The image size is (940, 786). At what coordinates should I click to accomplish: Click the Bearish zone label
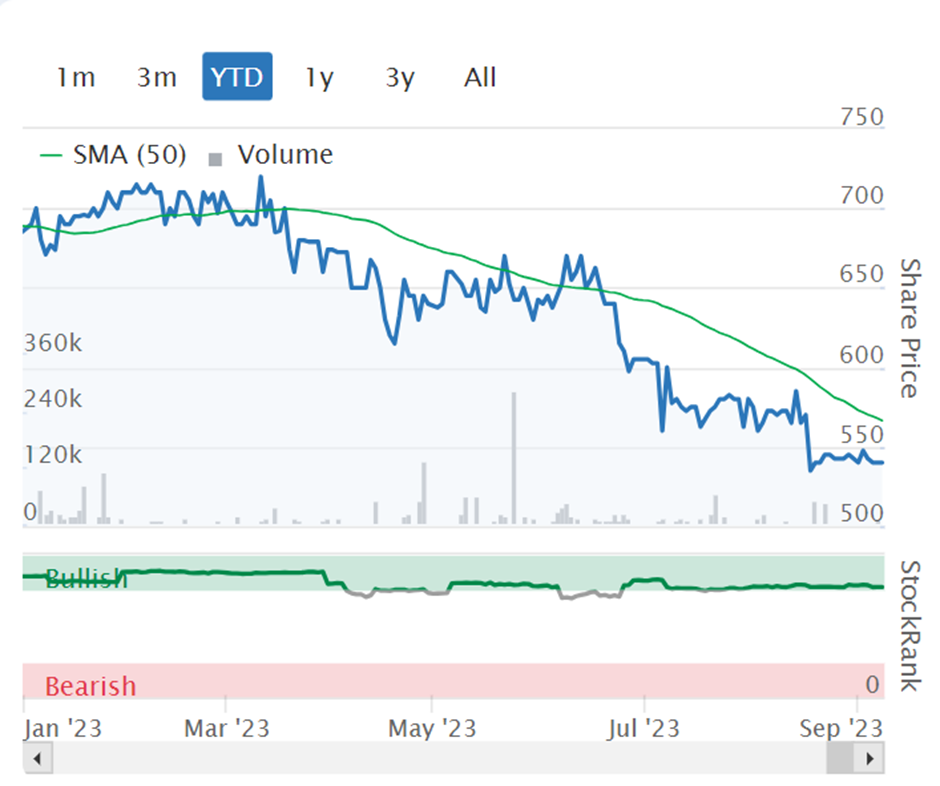(x=91, y=686)
